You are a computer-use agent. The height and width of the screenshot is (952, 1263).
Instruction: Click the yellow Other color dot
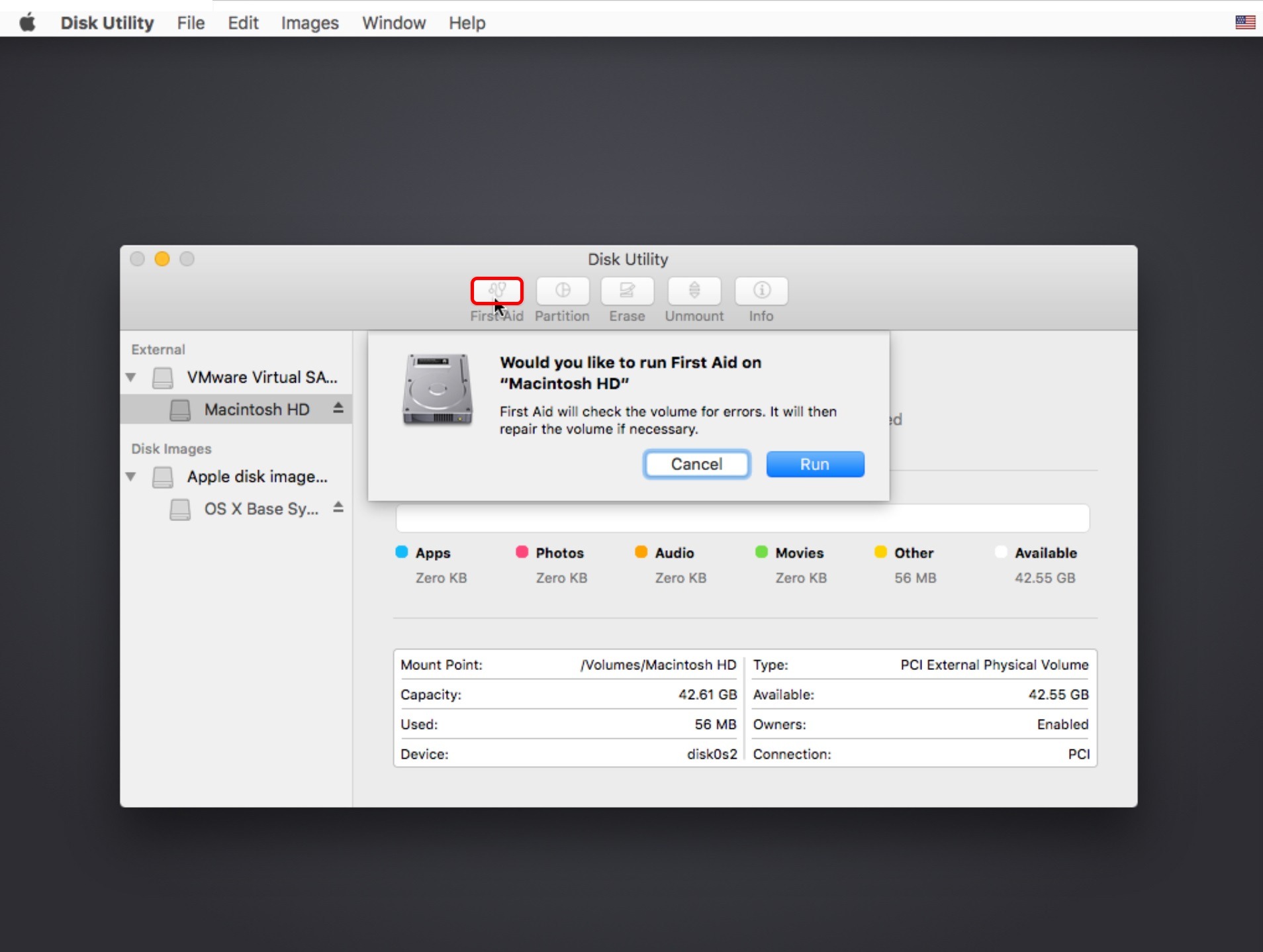point(880,552)
